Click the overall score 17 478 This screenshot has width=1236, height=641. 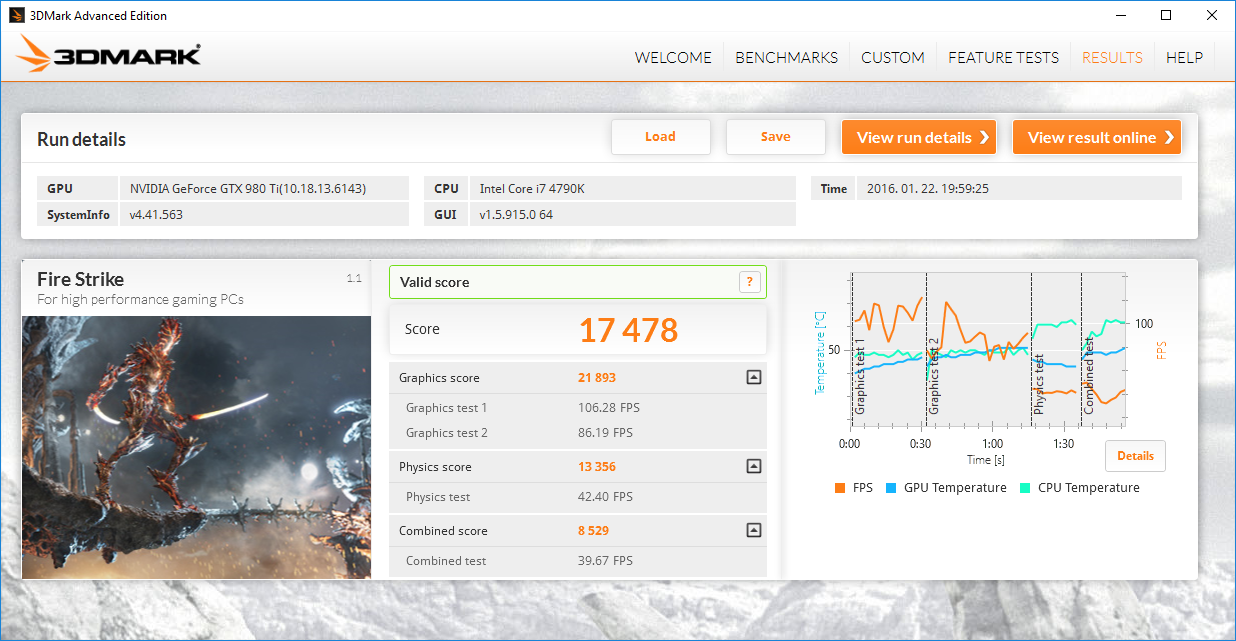pyautogui.click(x=628, y=329)
